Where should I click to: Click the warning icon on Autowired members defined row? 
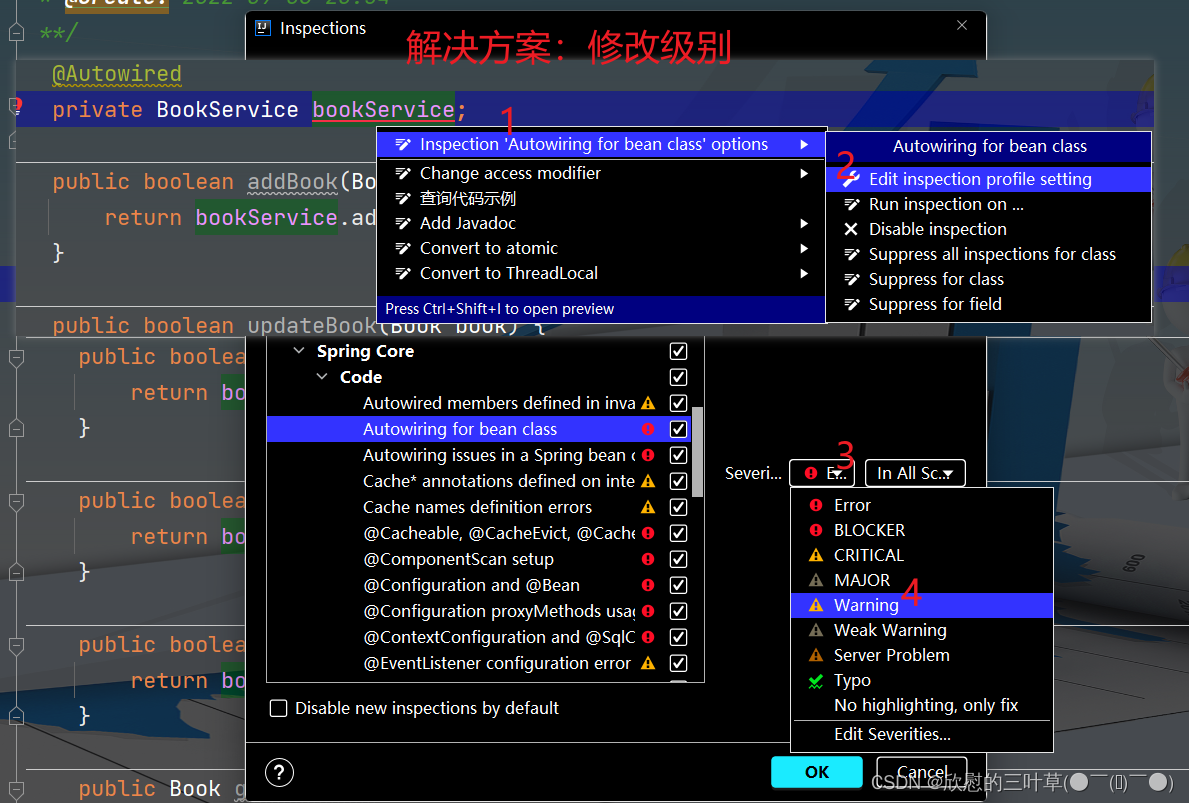click(648, 403)
